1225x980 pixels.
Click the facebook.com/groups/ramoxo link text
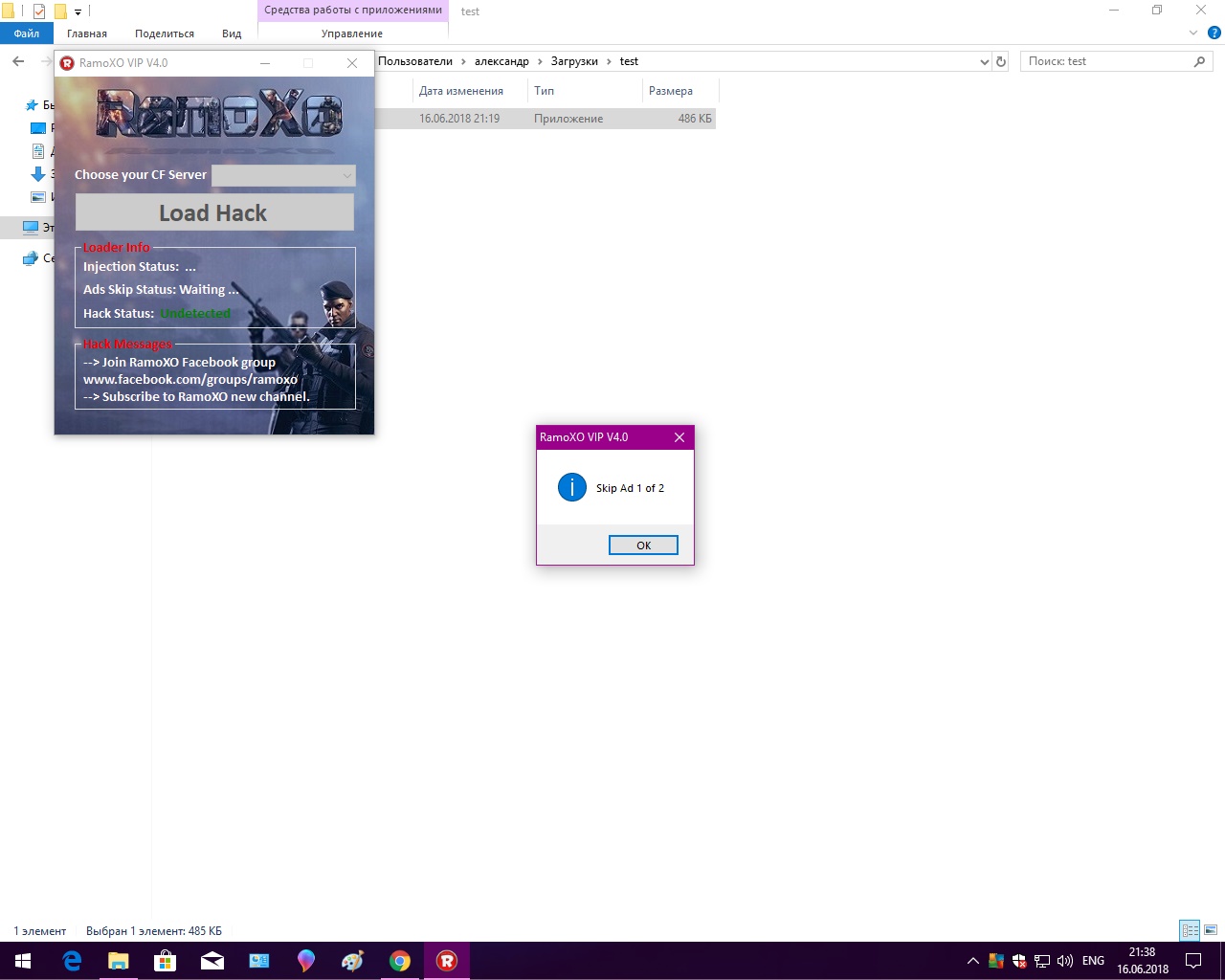(190, 380)
